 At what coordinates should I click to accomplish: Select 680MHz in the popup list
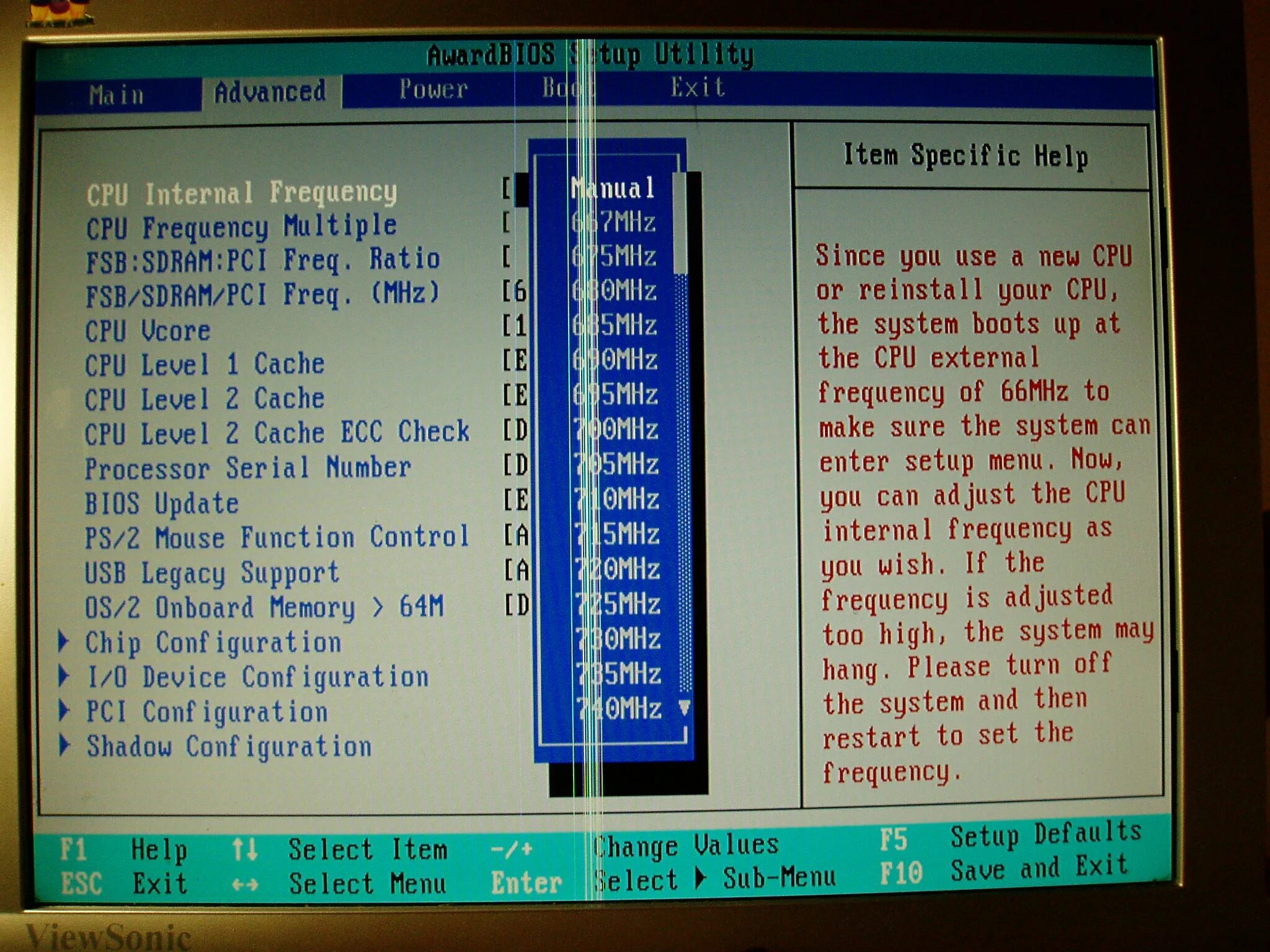tap(614, 291)
